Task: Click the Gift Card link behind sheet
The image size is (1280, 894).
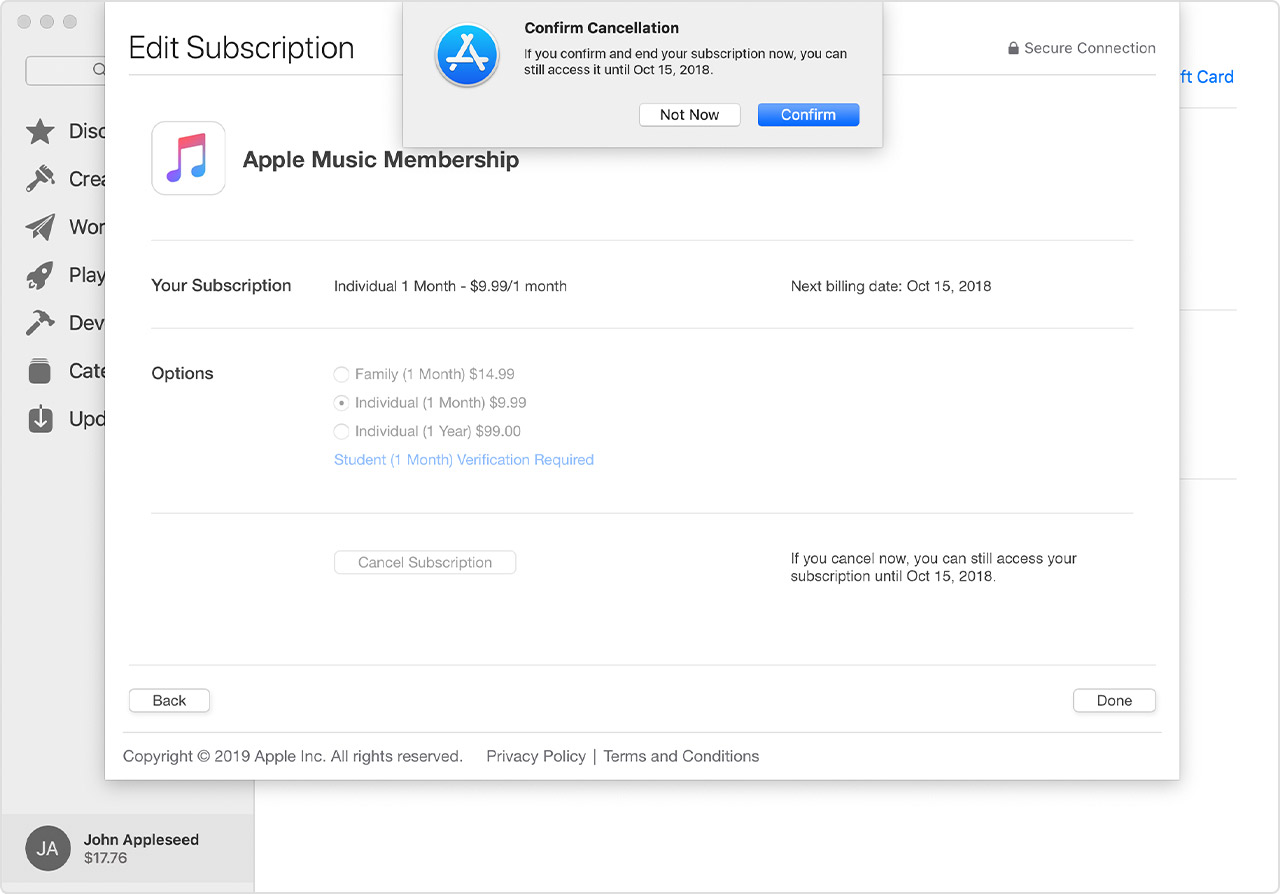Action: 1206,77
